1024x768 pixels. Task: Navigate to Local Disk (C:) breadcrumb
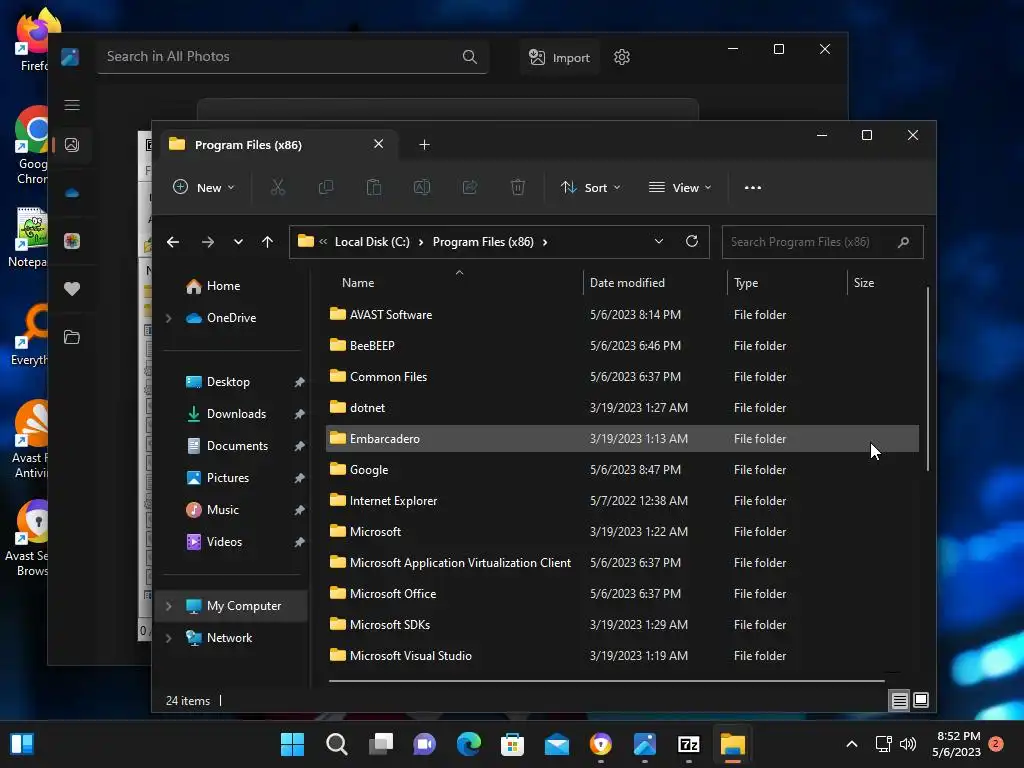372,242
